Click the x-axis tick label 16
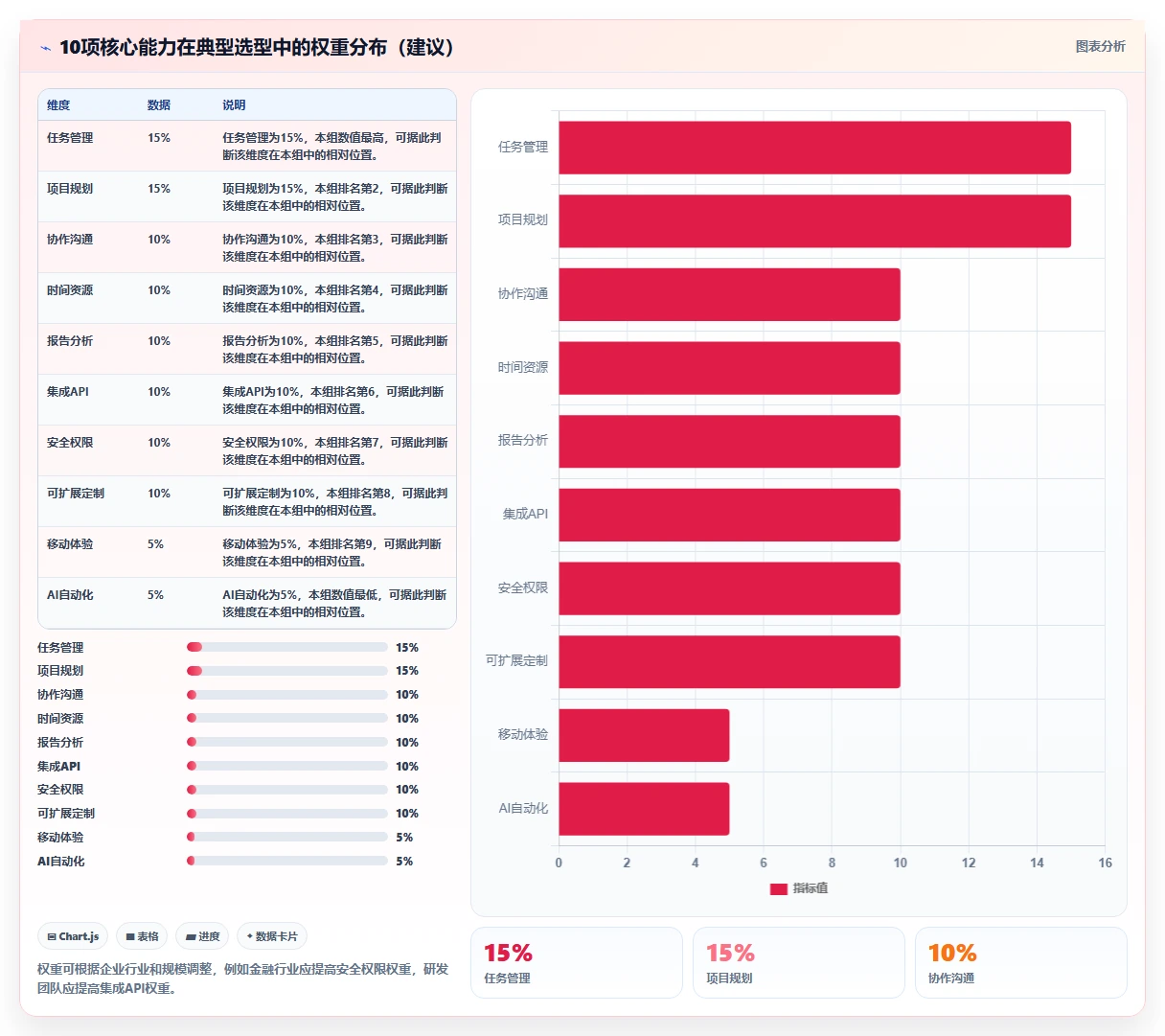The height and width of the screenshot is (1036, 1165). click(x=1105, y=863)
